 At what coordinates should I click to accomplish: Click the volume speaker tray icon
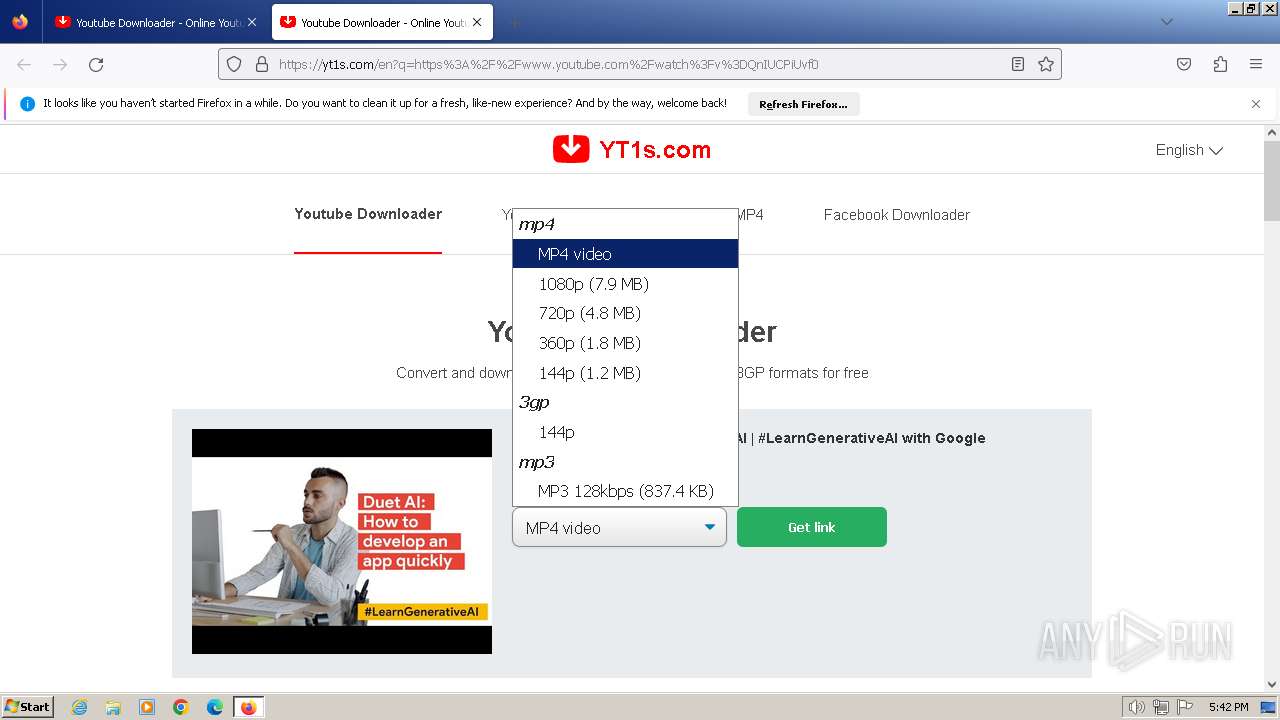tap(1137, 707)
